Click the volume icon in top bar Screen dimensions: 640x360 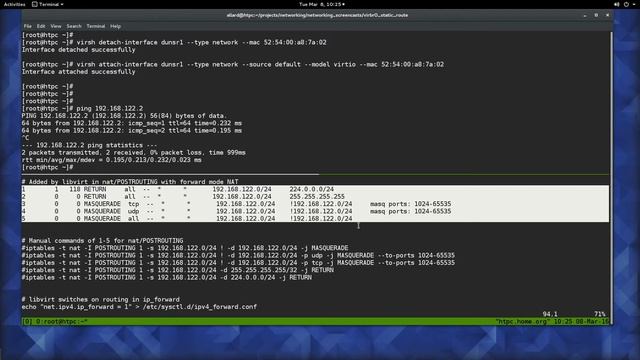tap(616, 4)
